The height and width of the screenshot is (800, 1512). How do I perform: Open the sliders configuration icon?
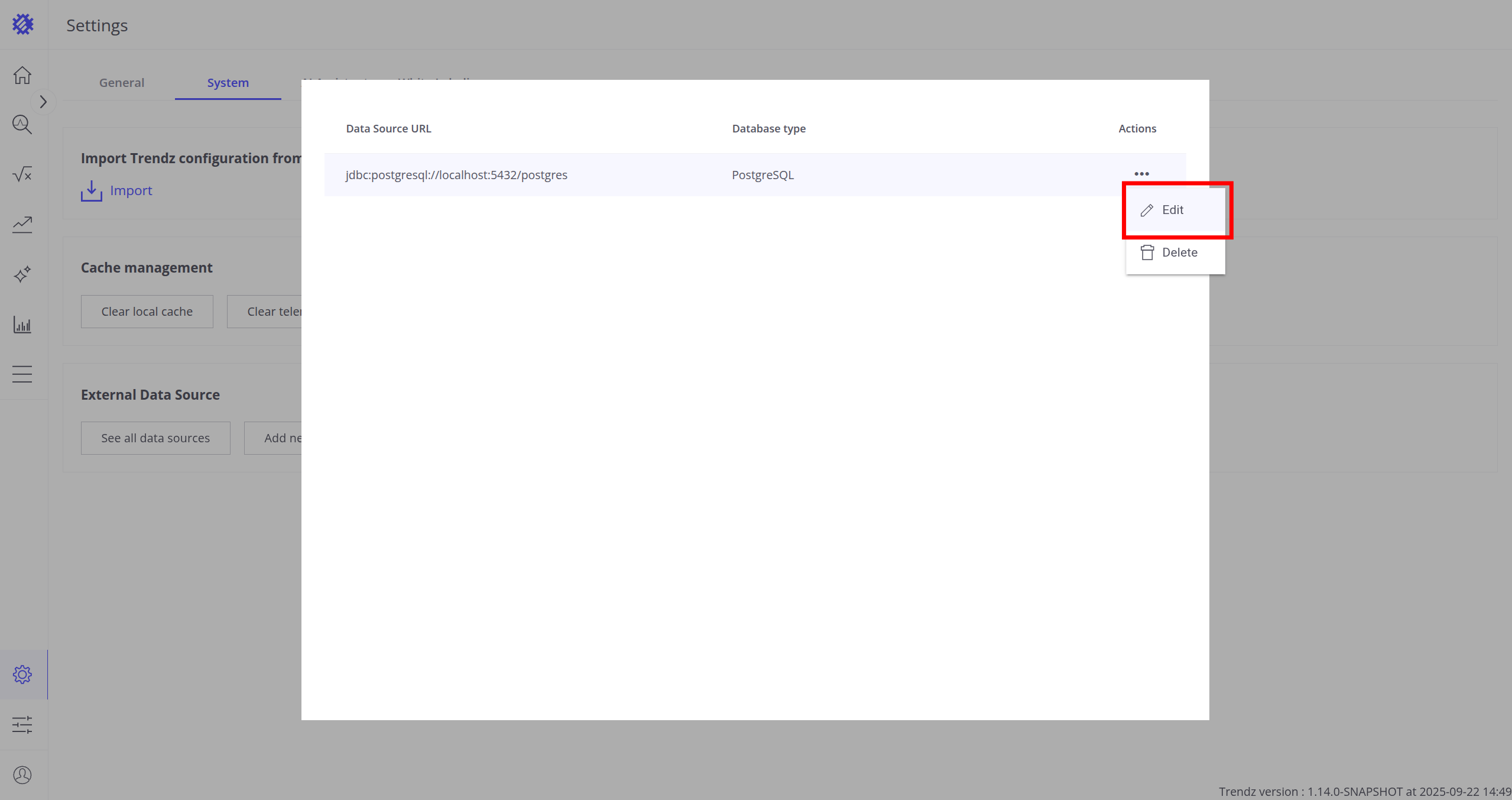click(x=22, y=725)
